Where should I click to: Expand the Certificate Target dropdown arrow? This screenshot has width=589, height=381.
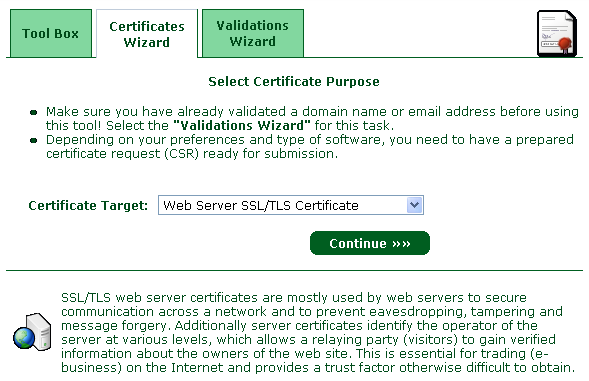point(414,205)
